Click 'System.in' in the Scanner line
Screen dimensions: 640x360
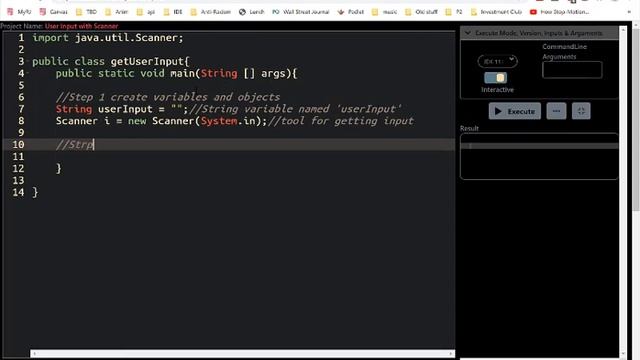pos(228,121)
